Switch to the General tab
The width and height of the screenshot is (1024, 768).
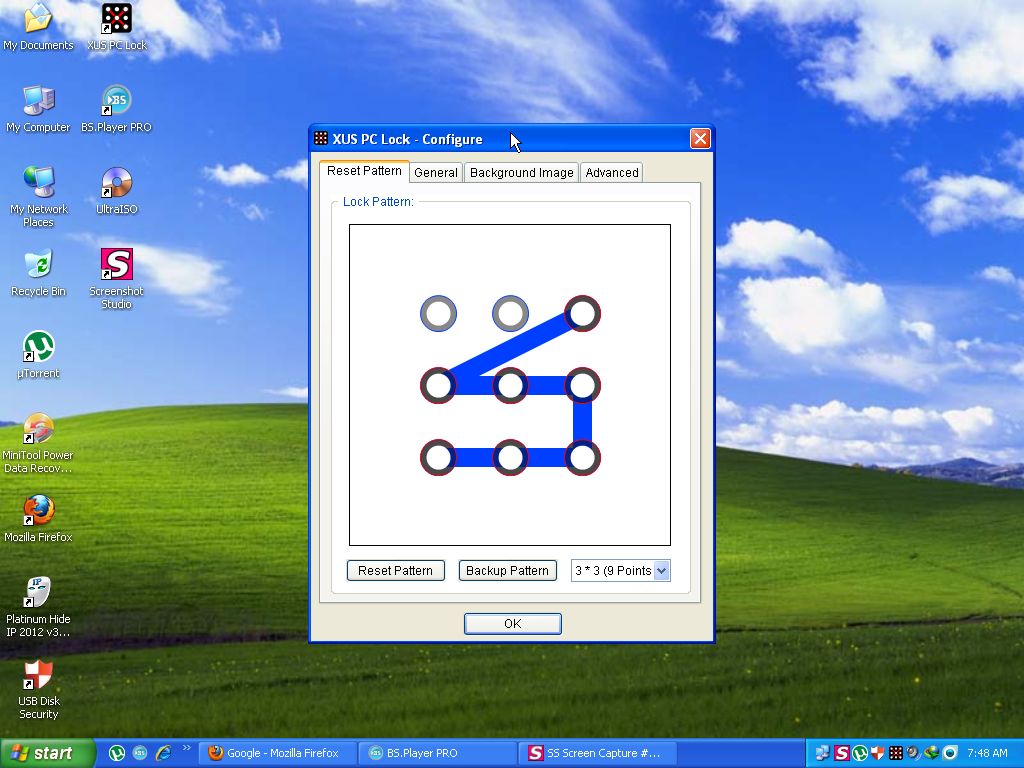(436, 173)
